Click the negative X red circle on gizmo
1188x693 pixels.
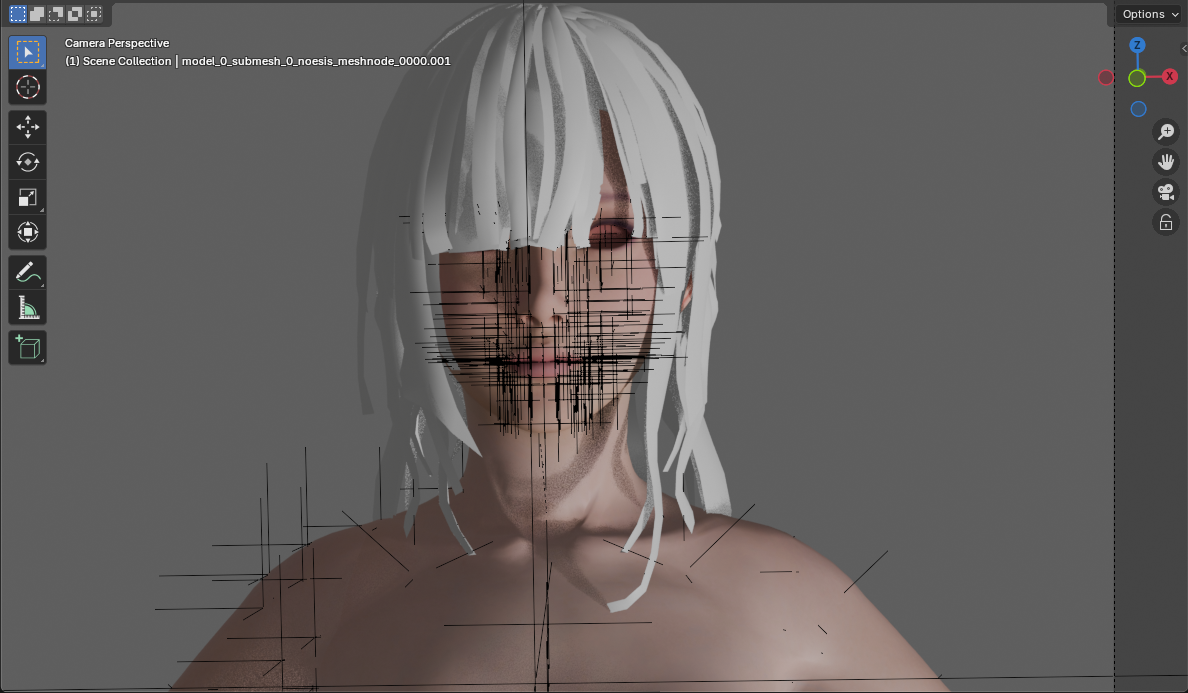(1106, 77)
